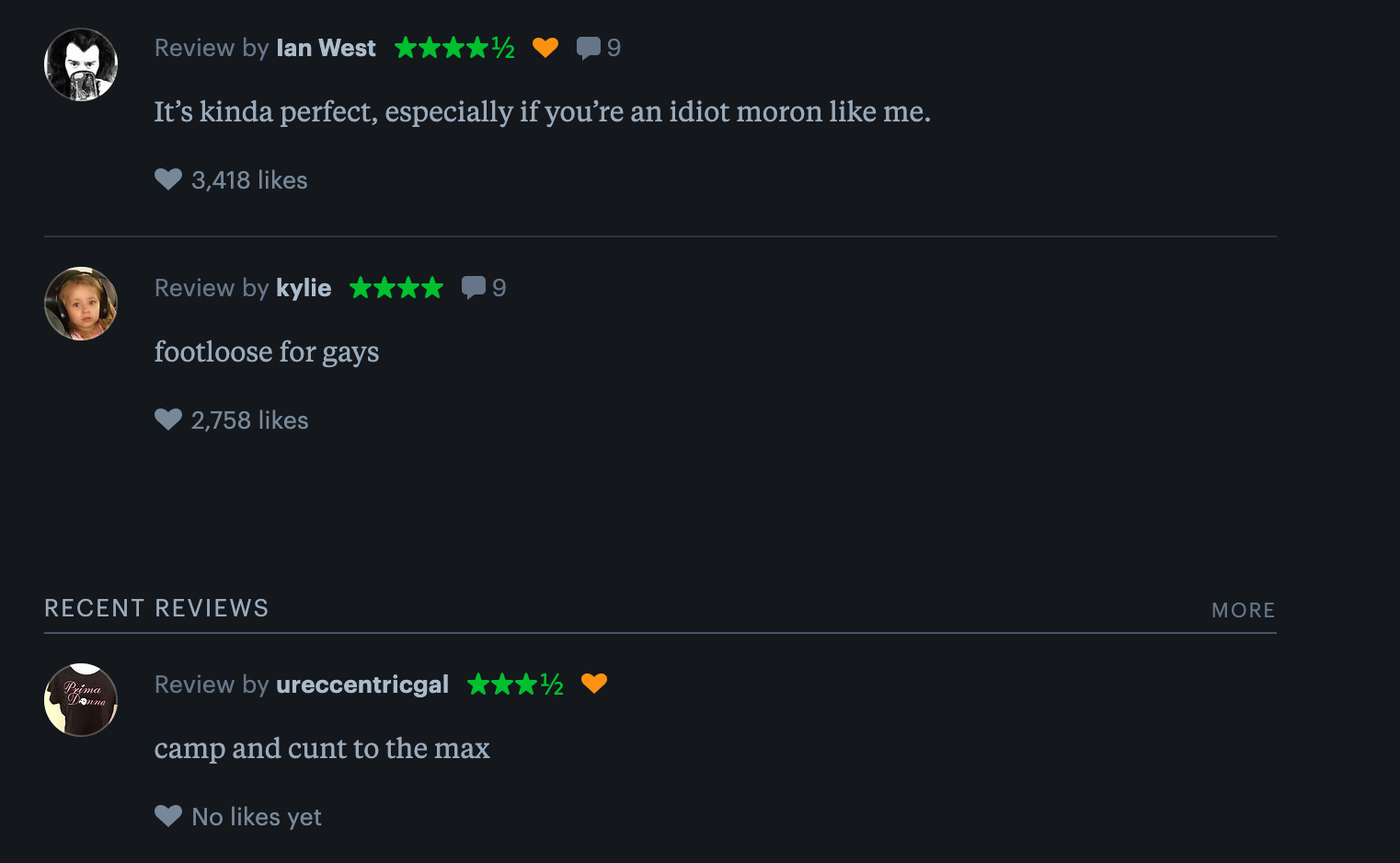The height and width of the screenshot is (863, 1400).
Task: View the 3,418 likes list
Action: click(x=249, y=180)
